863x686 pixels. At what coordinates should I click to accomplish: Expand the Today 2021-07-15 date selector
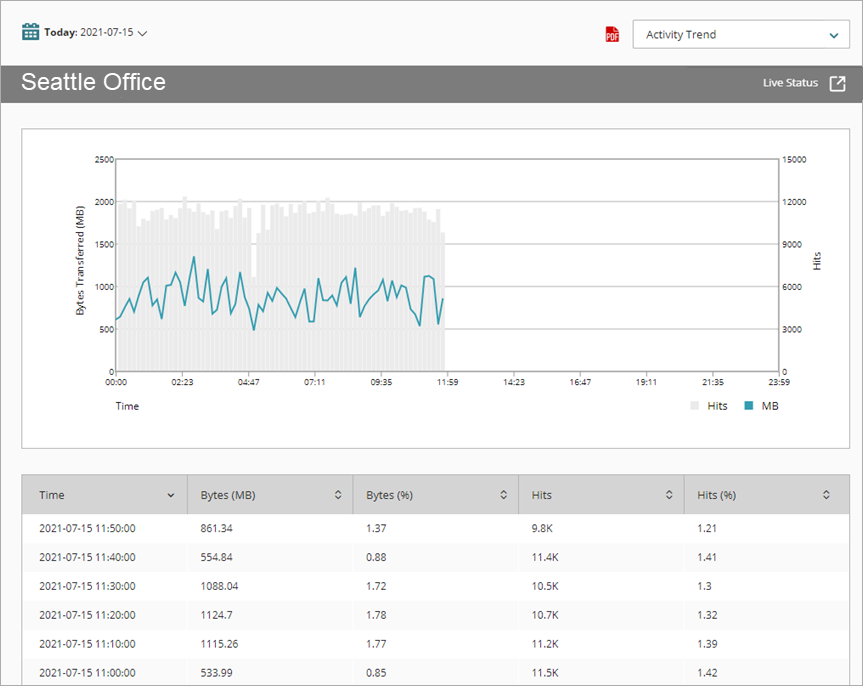tap(142, 32)
